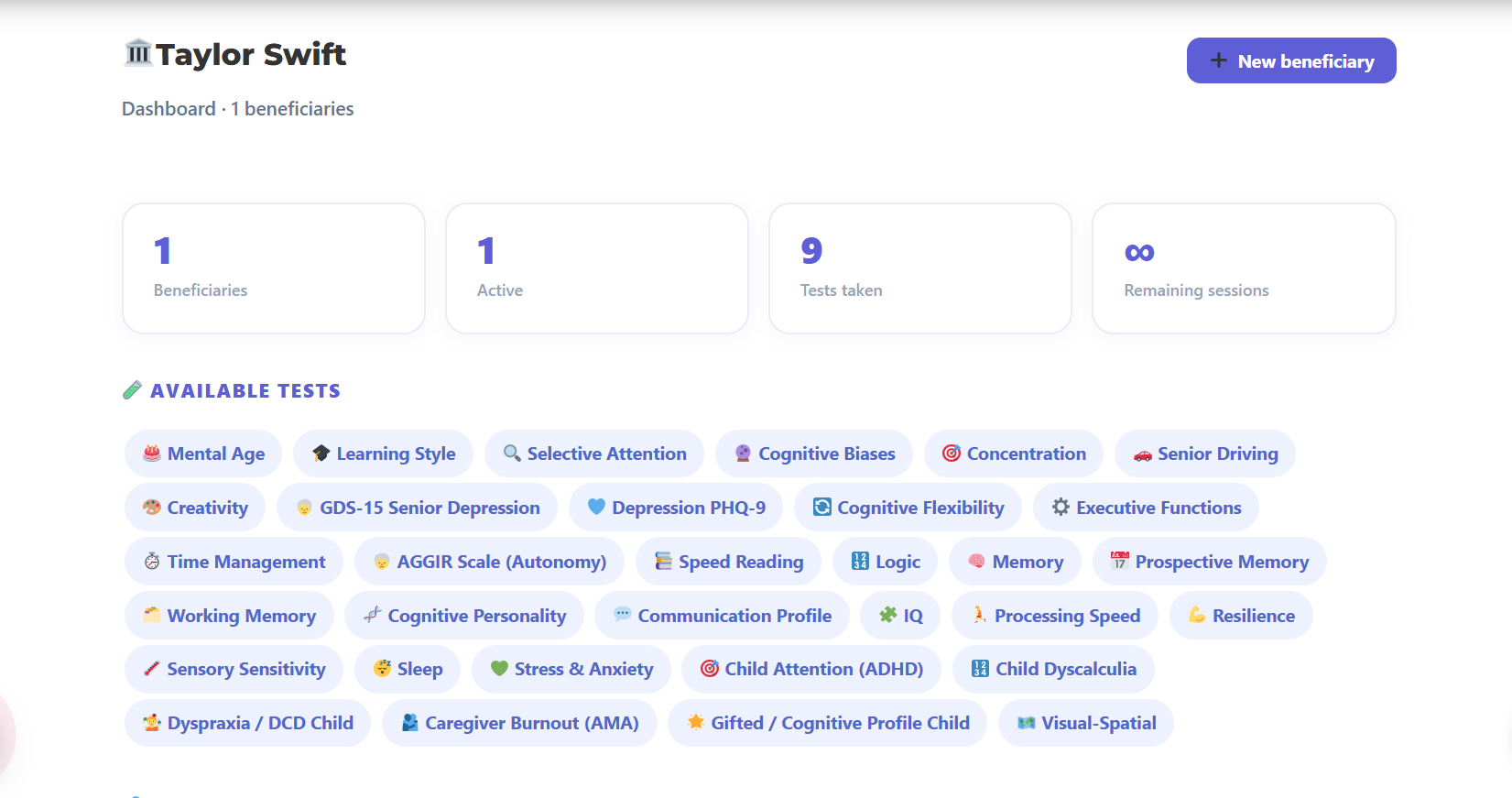
Task: Open the Child Attention (ADHD) test
Action: click(x=811, y=669)
